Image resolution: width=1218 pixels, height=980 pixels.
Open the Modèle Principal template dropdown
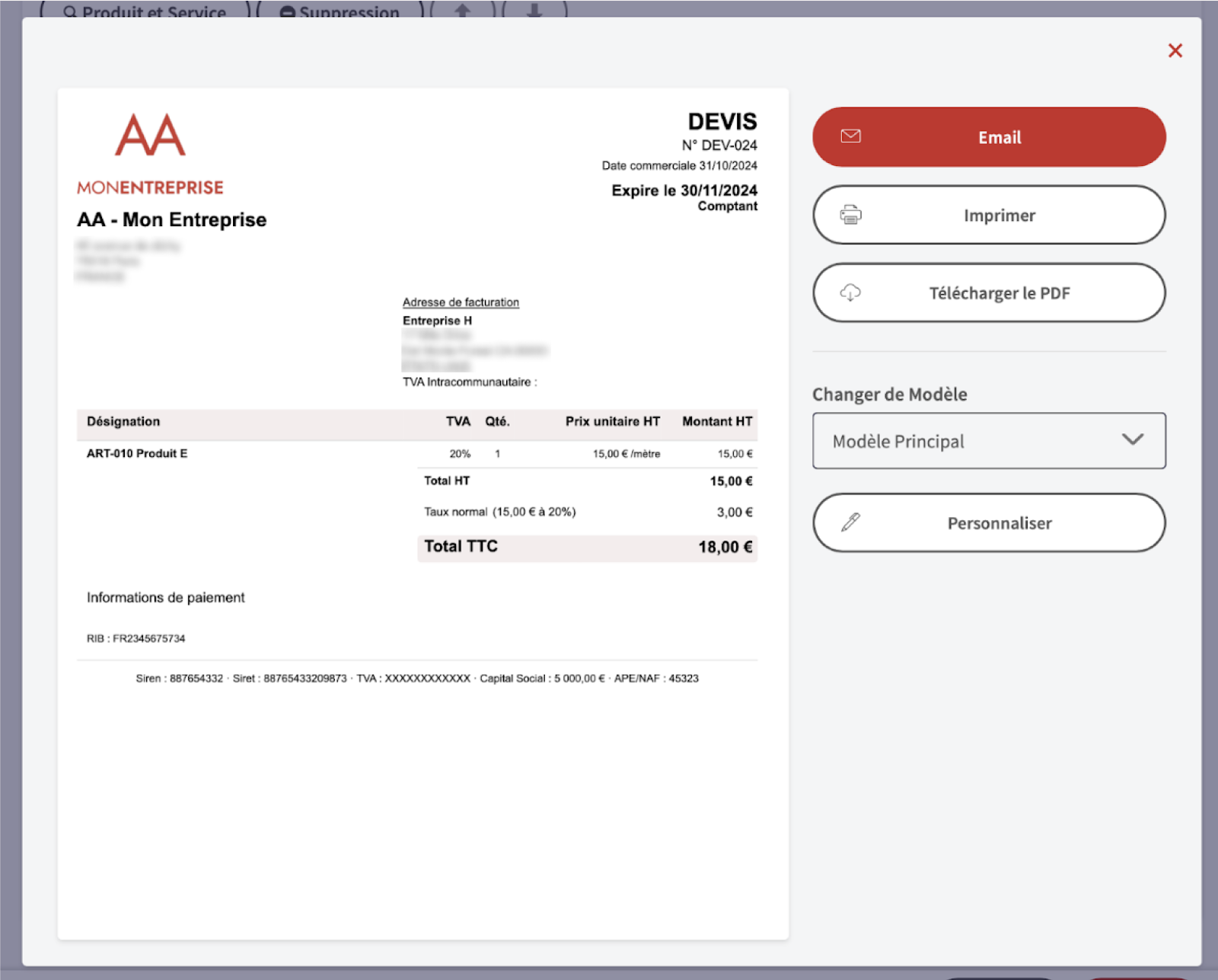point(989,441)
